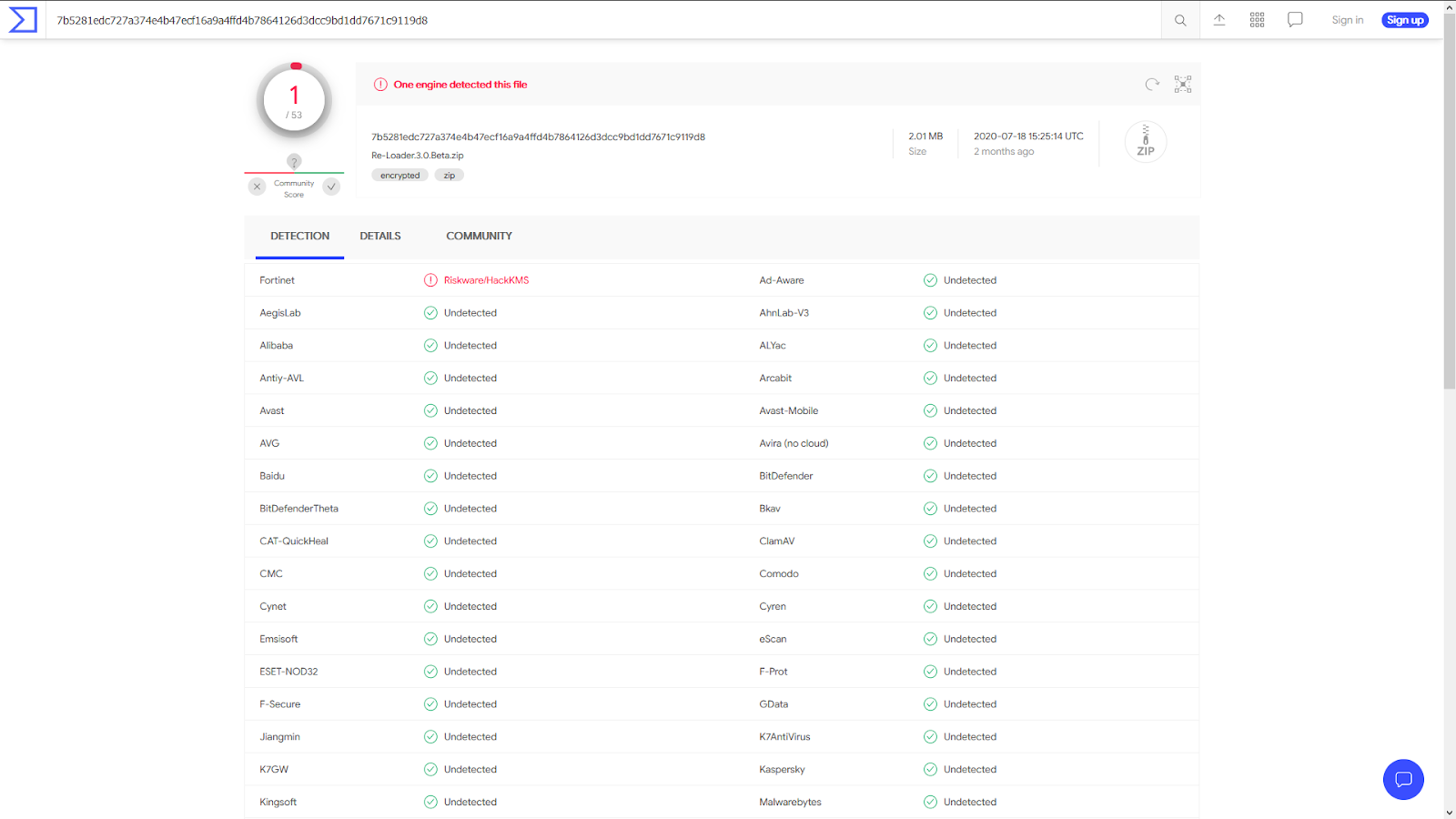Viewport: 1456px width, 819px height.
Task: Click the Avast-Mobile engine name
Action: pyautogui.click(x=788, y=411)
